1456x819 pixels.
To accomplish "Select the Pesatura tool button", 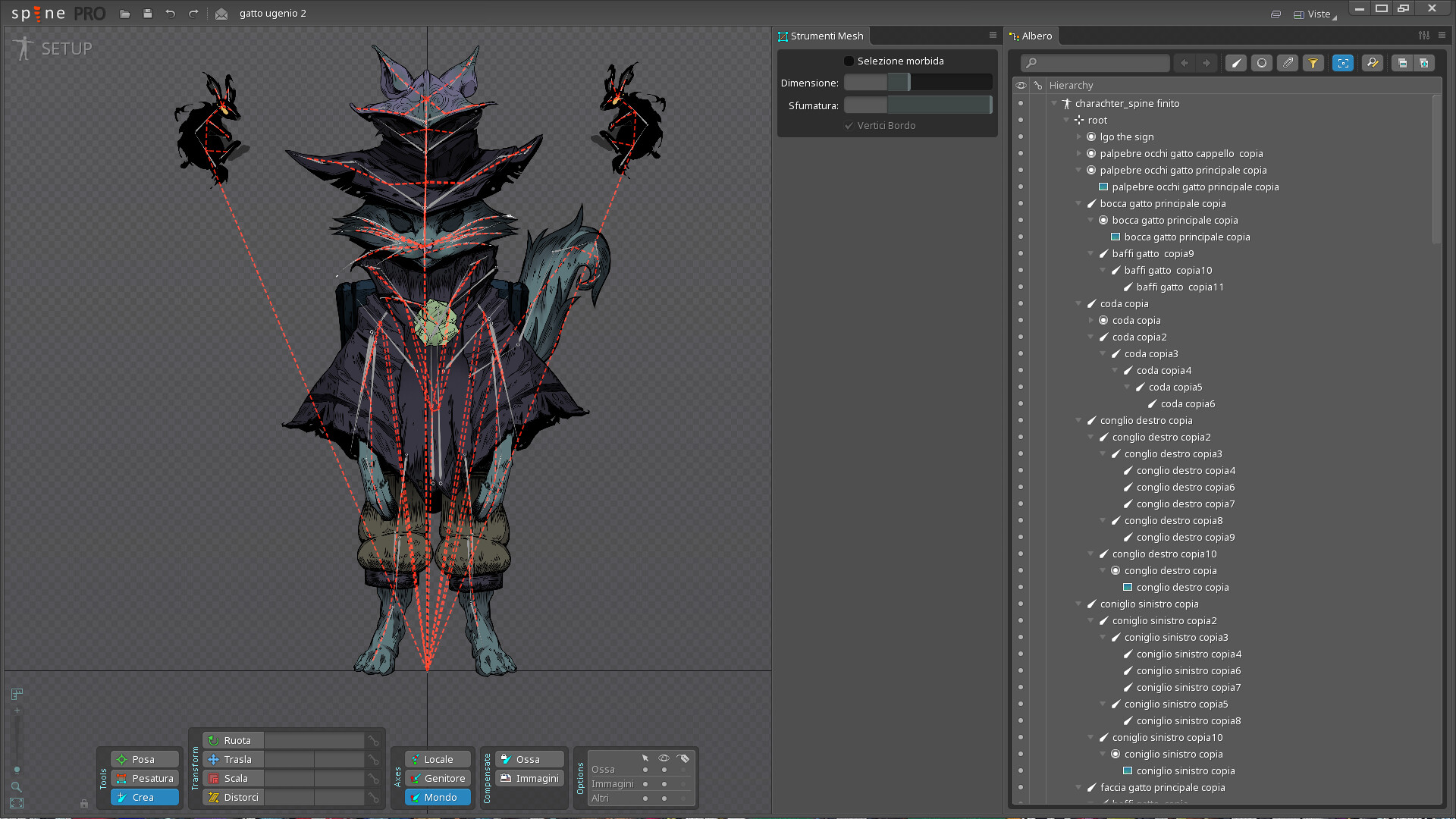I will click(x=144, y=778).
